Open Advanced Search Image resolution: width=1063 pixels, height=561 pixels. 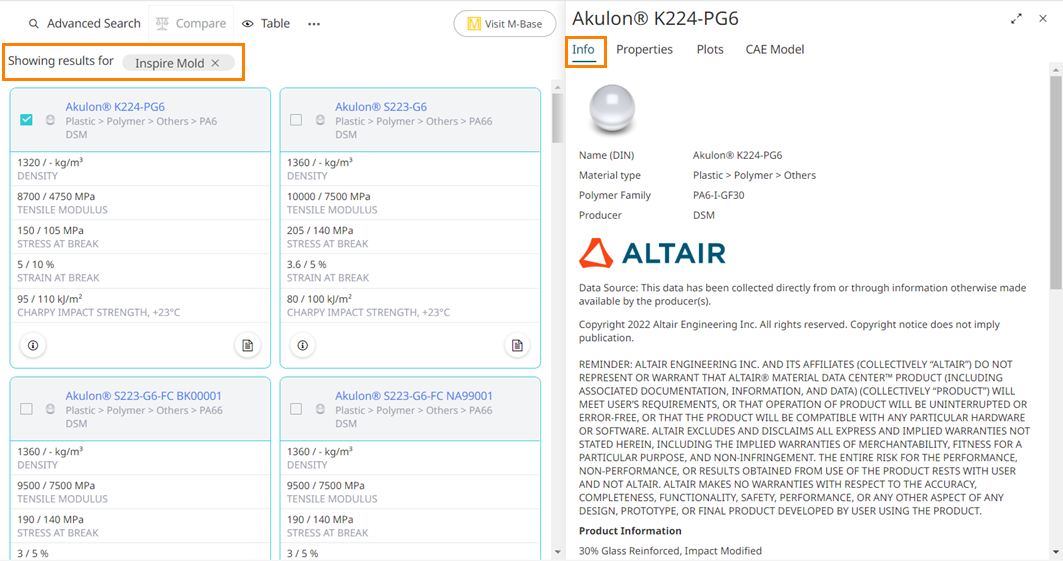pos(84,23)
